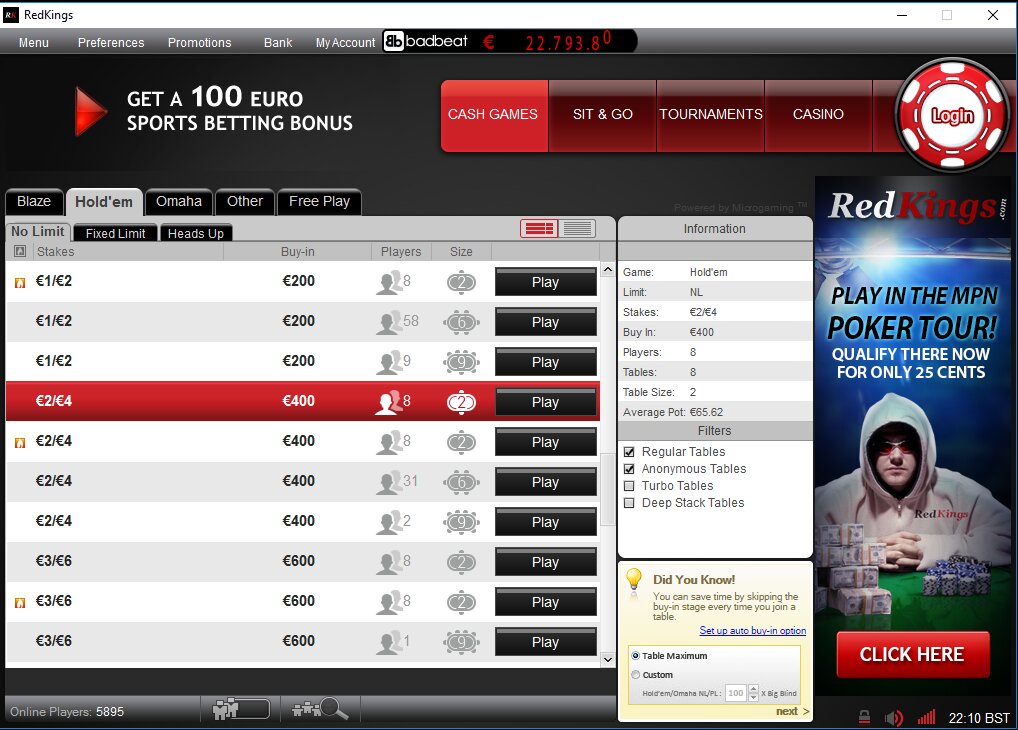Open Set up auto buy-in option link
The width and height of the screenshot is (1018, 730).
point(752,631)
